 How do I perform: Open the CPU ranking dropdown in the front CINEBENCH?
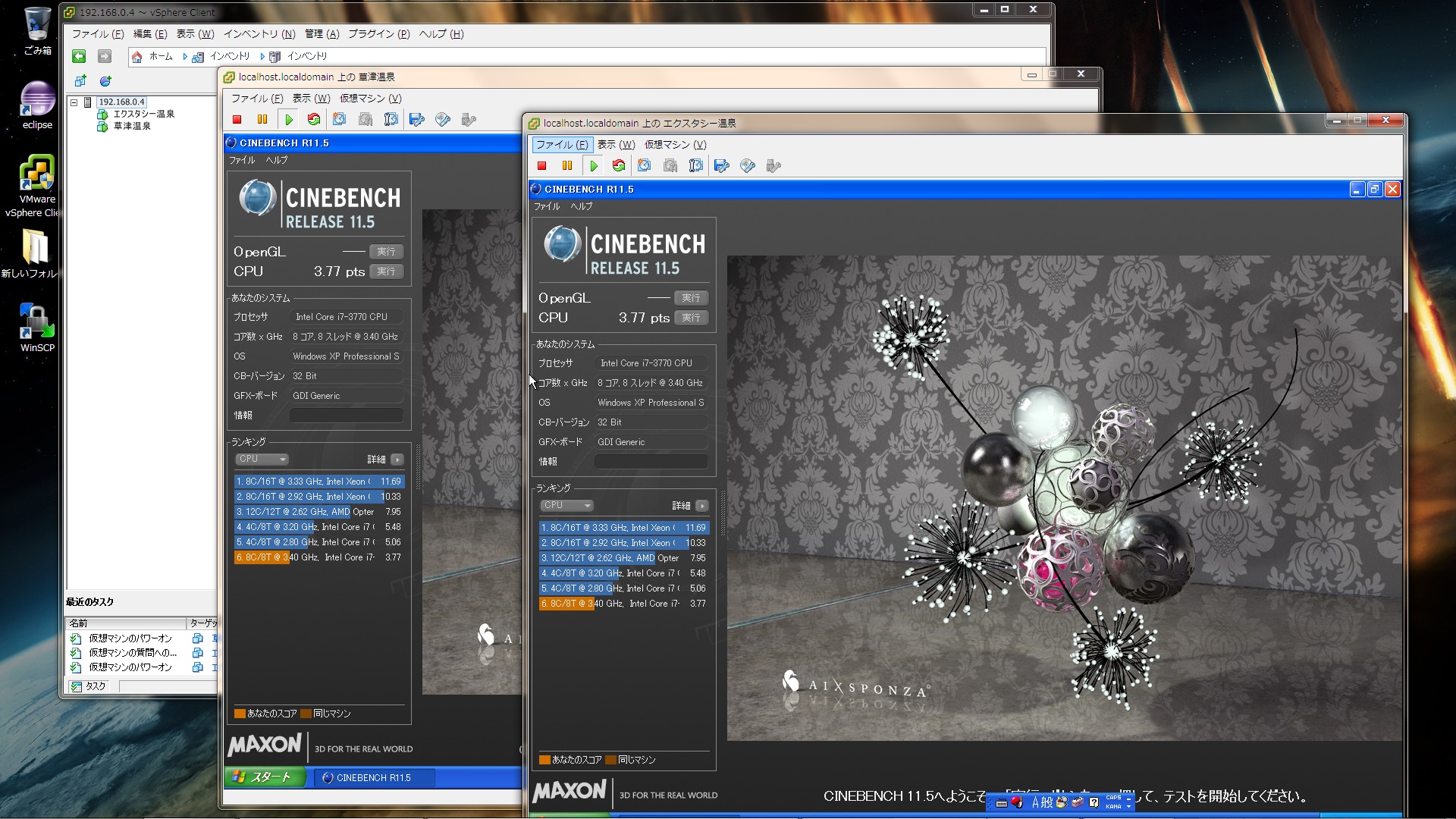point(566,505)
